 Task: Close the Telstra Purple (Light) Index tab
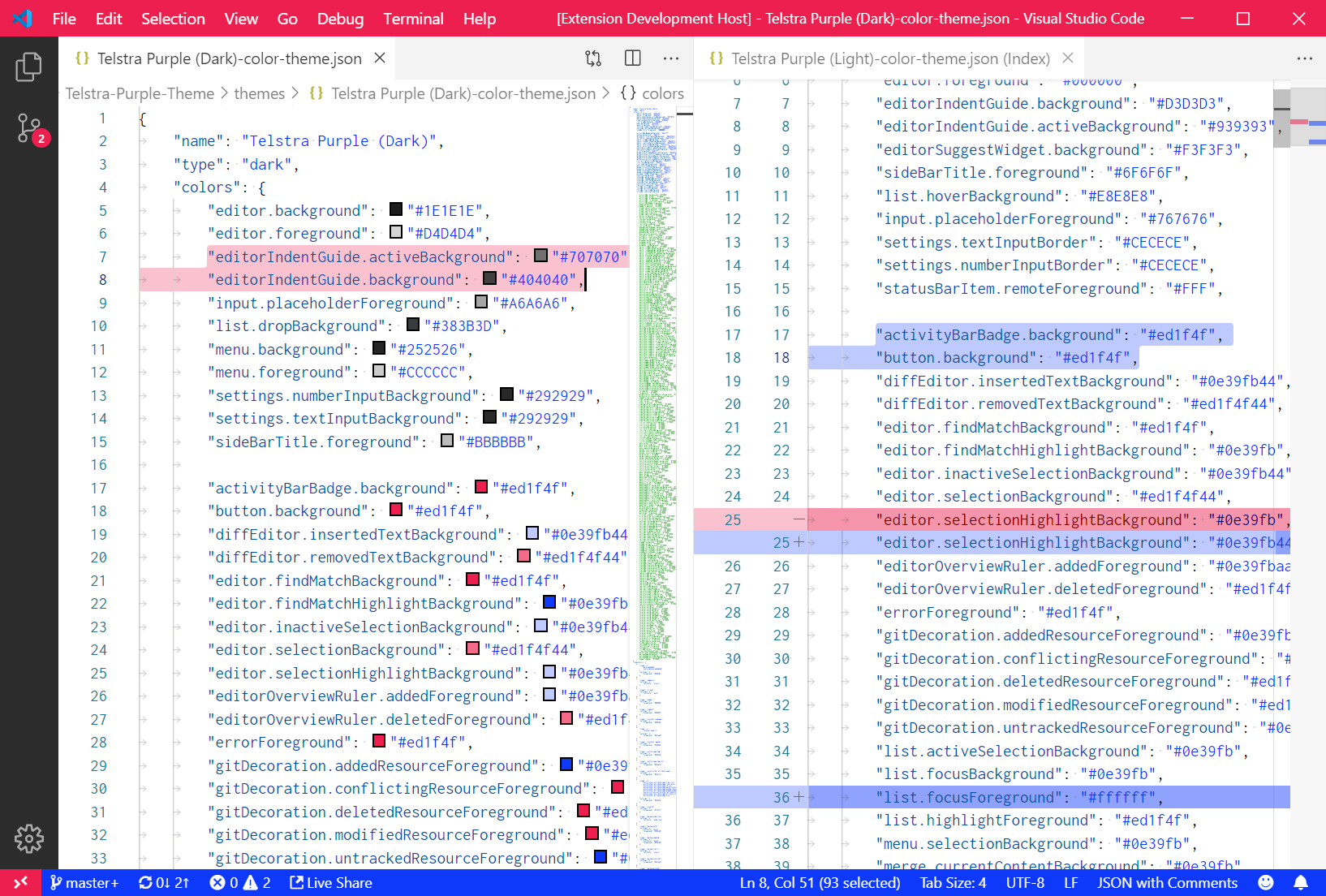pyautogui.click(x=1068, y=58)
